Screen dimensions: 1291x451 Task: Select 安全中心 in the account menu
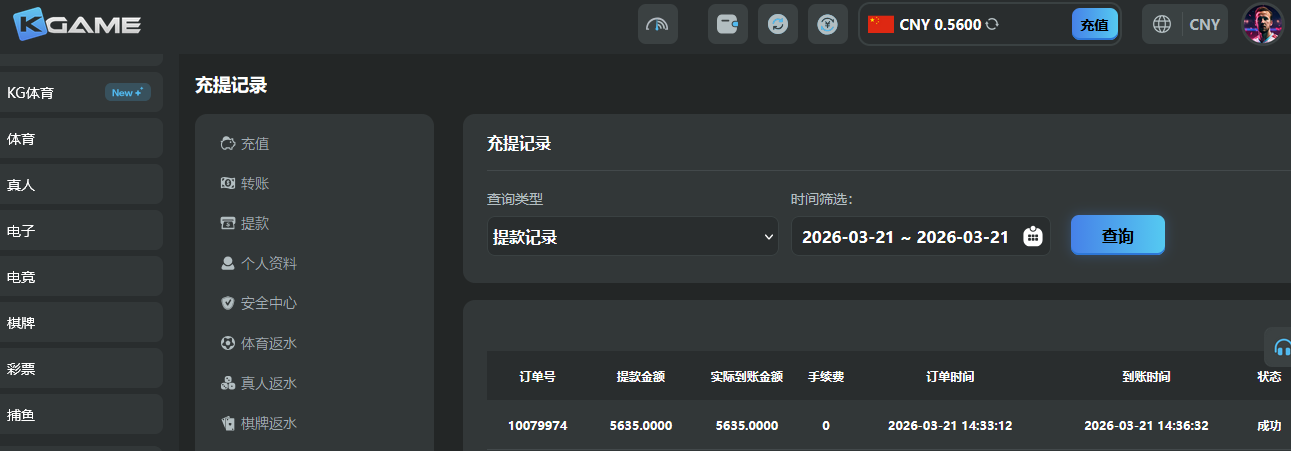click(x=268, y=303)
